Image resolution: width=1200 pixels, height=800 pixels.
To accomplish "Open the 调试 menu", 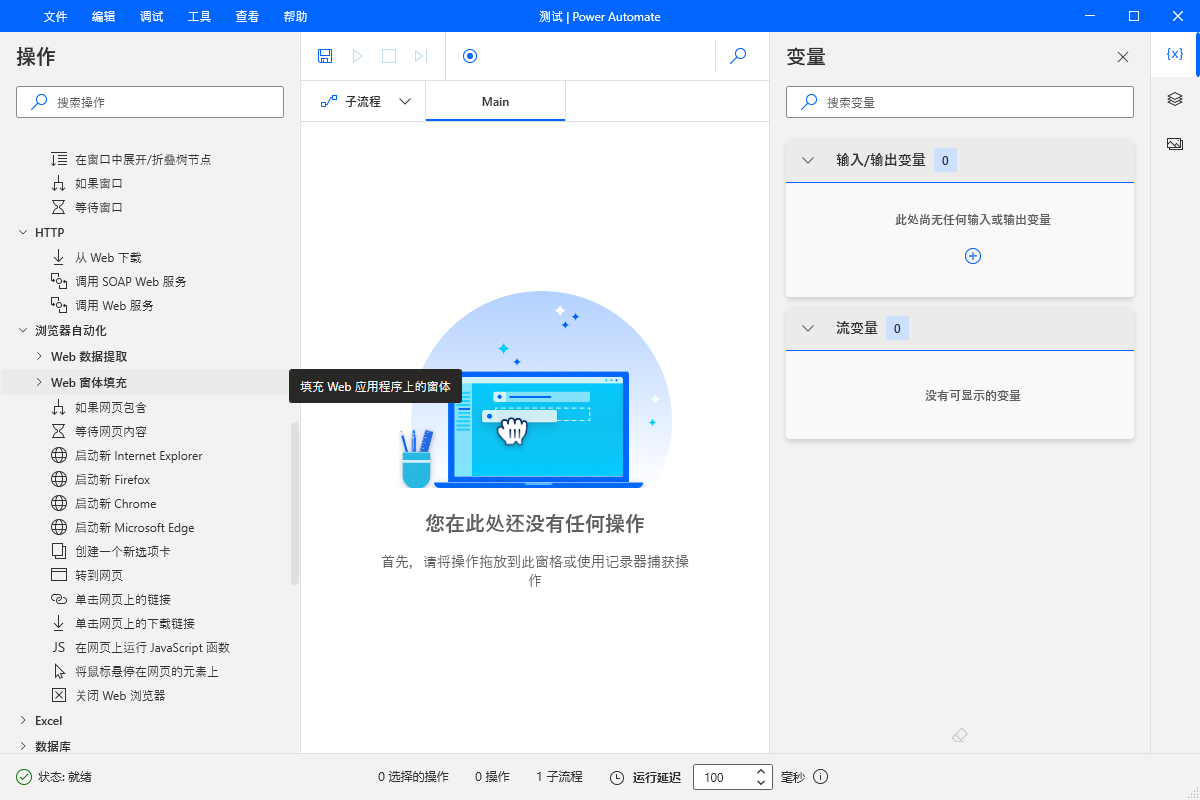I will click(152, 16).
